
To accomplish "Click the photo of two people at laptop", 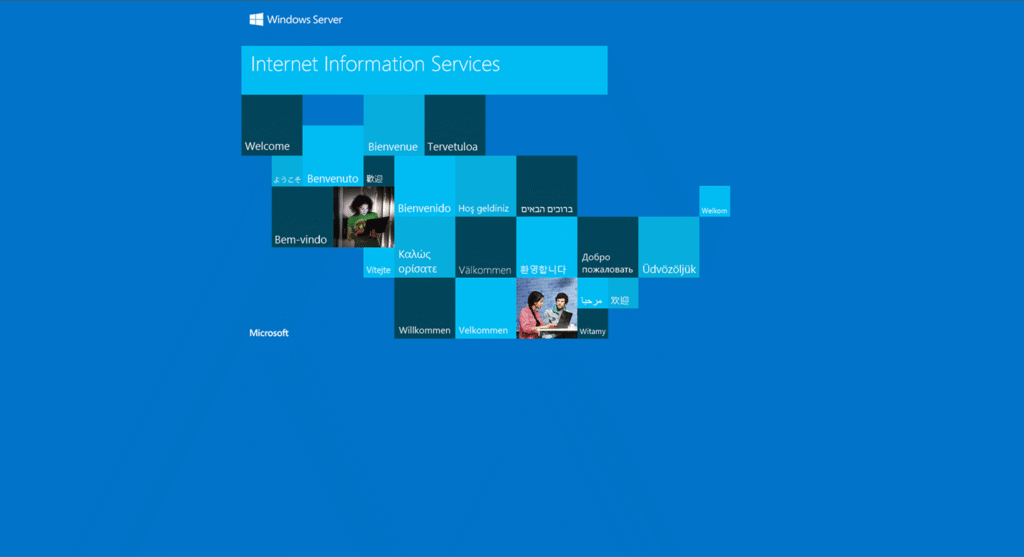I will [x=547, y=308].
